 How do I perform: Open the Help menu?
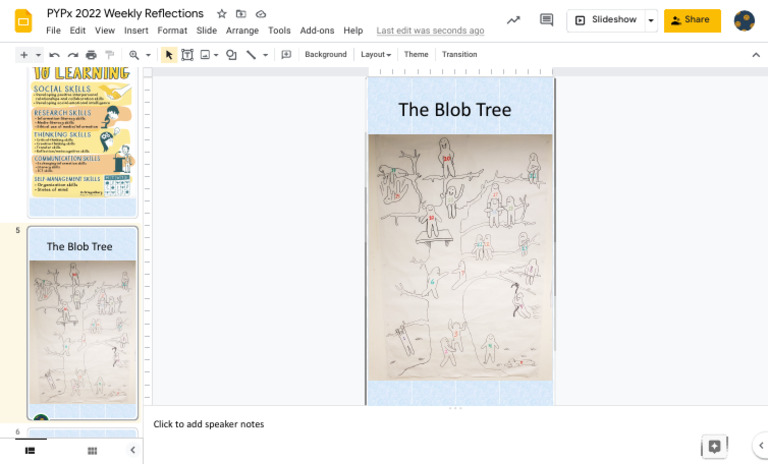pos(353,30)
